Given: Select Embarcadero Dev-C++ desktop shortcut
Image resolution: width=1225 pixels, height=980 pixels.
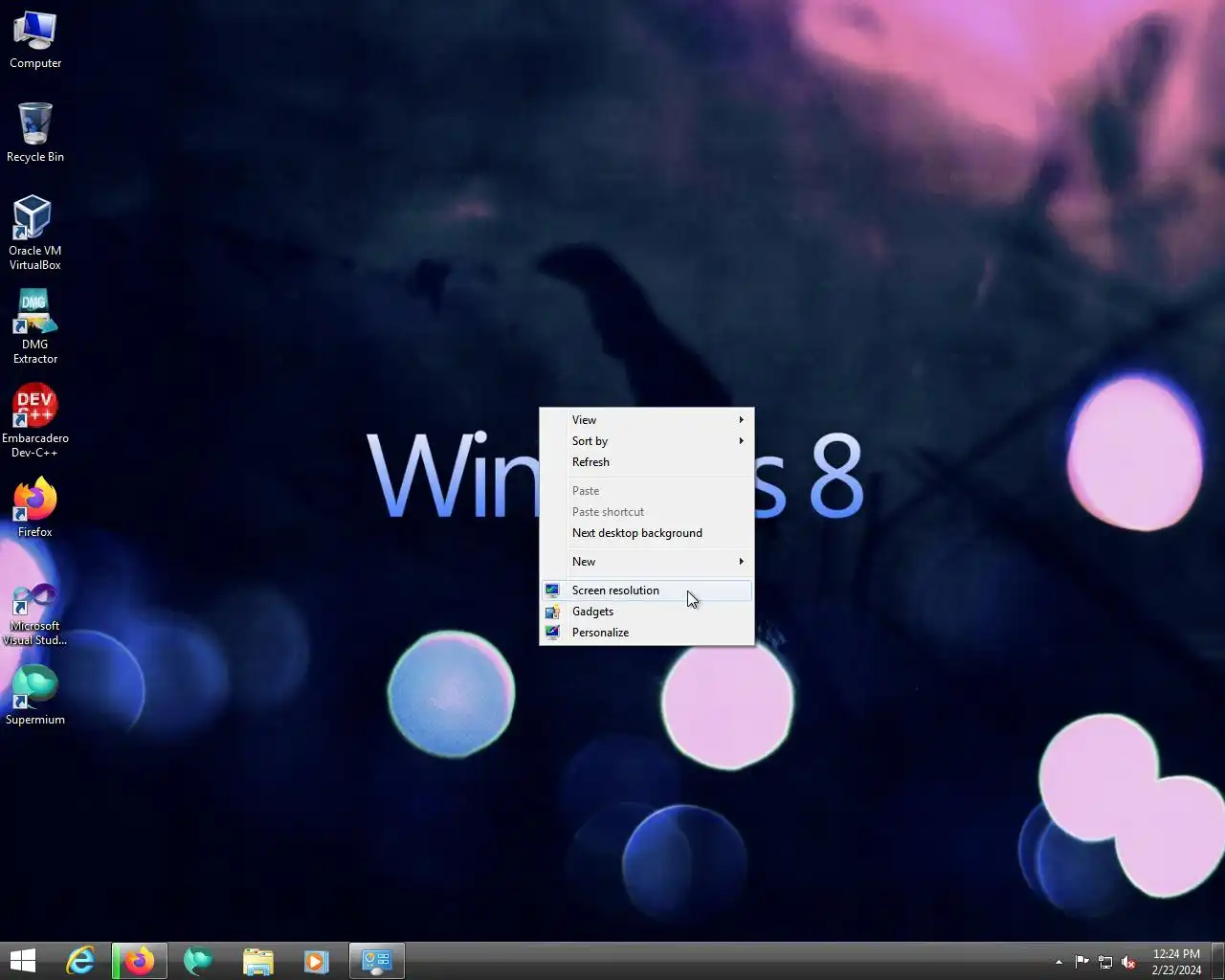Looking at the screenshot, I should pyautogui.click(x=35, y=420).
